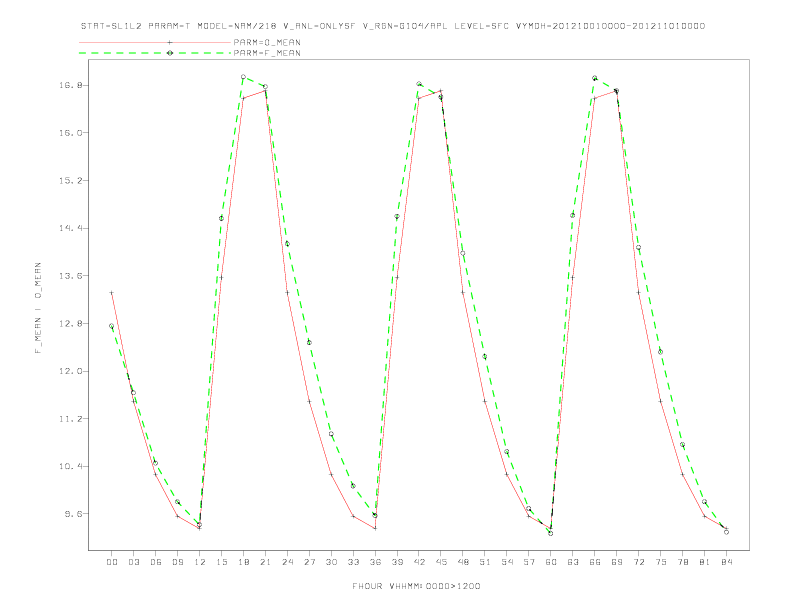
Task: Click the 27 forecast hour label
Action: [309, 562]
